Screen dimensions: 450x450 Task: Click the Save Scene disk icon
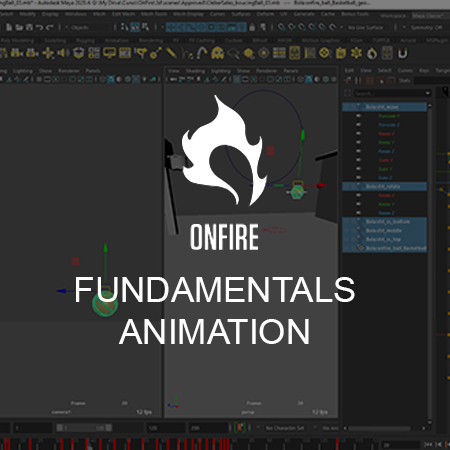[x=29, y=27]
